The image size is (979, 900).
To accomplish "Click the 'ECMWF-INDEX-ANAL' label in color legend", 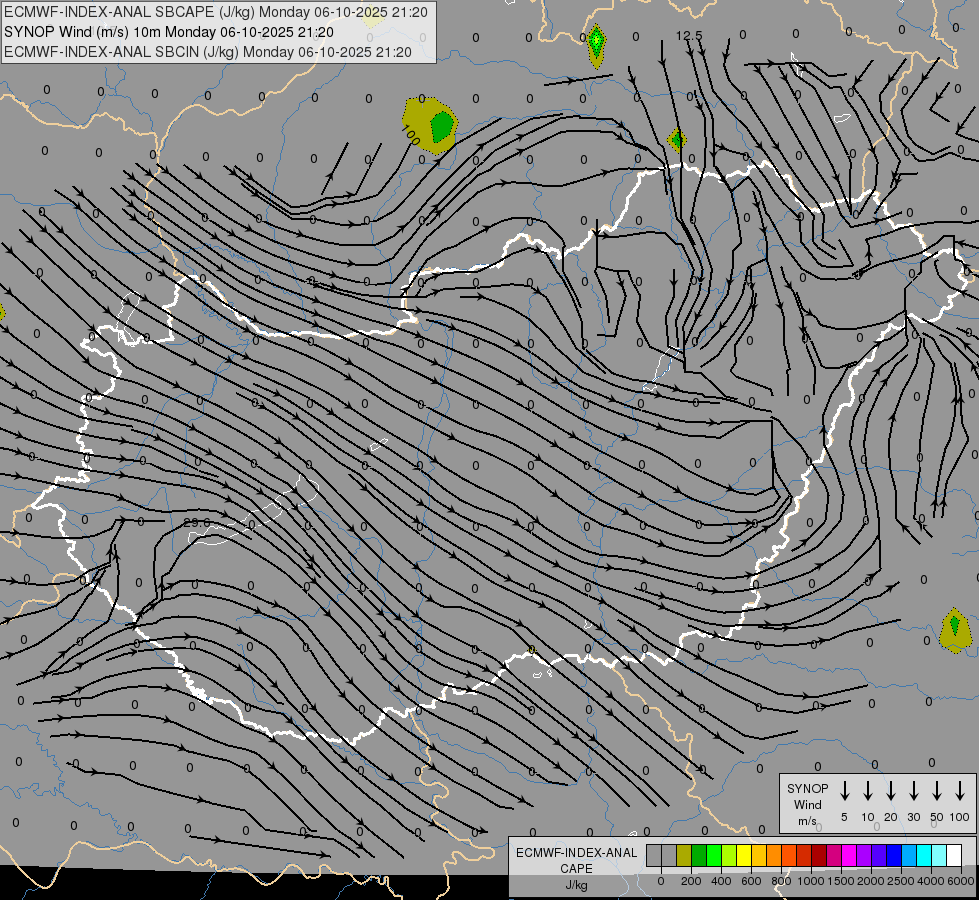I will click(576, 853).
